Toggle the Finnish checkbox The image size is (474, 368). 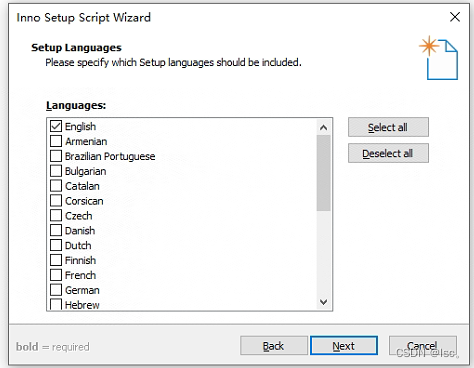pos(56,260)
